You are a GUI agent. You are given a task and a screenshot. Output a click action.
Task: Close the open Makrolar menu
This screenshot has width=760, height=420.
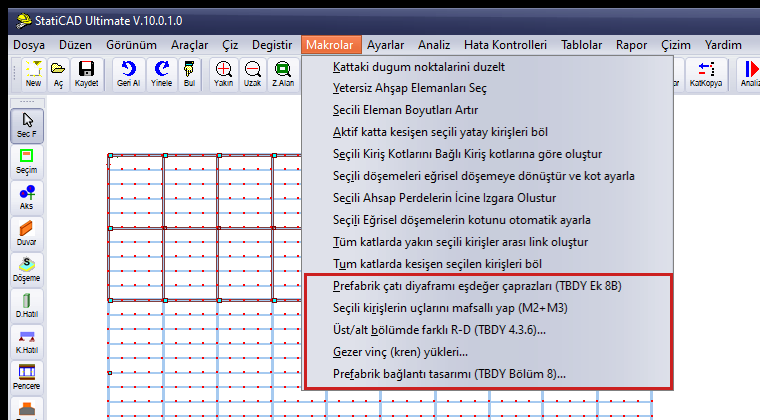[x=330, y=45]
